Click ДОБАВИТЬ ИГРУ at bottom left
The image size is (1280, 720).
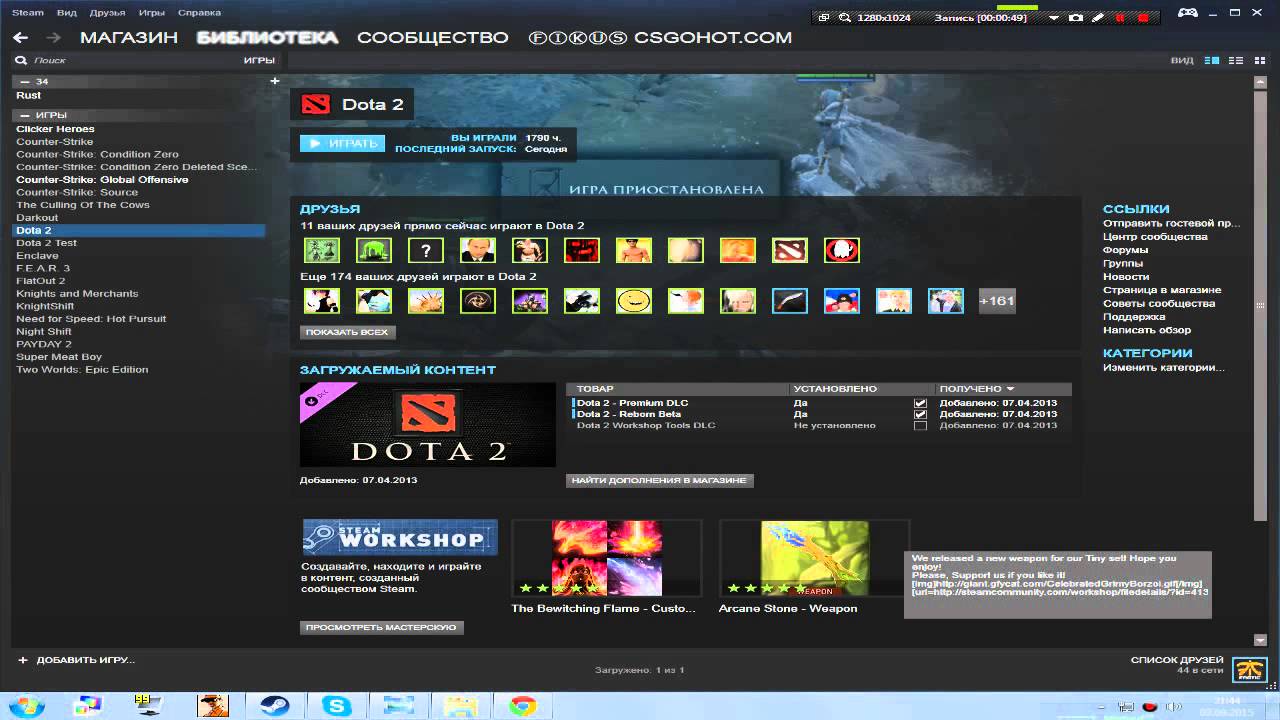(x=77, y=660)
